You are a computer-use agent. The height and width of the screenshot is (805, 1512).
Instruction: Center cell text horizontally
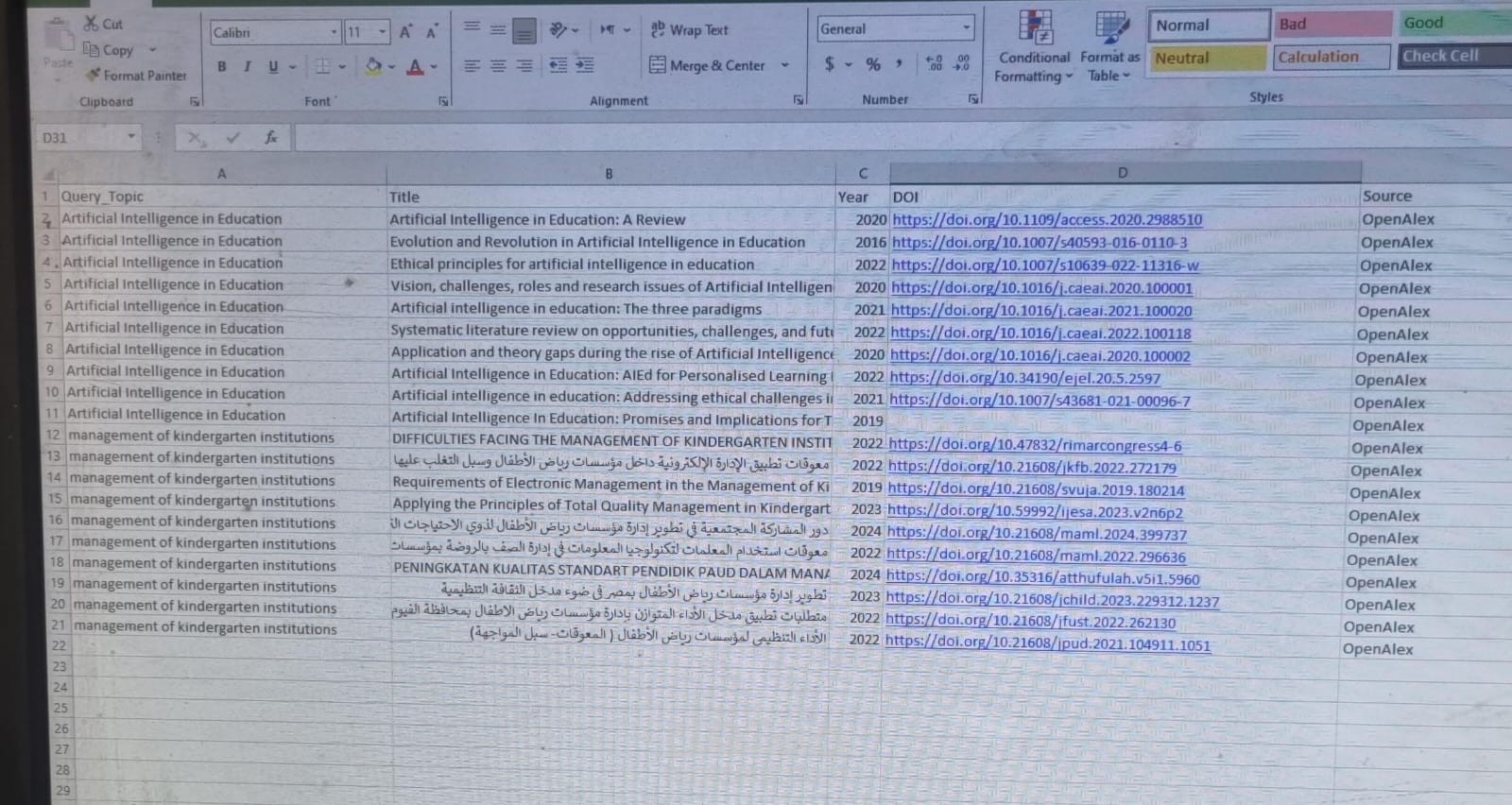click(498, 65)
